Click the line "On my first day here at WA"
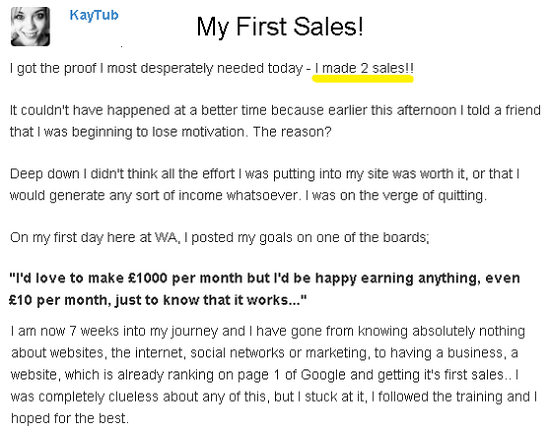This screenshot has width=550, height=433. [220, 238]
